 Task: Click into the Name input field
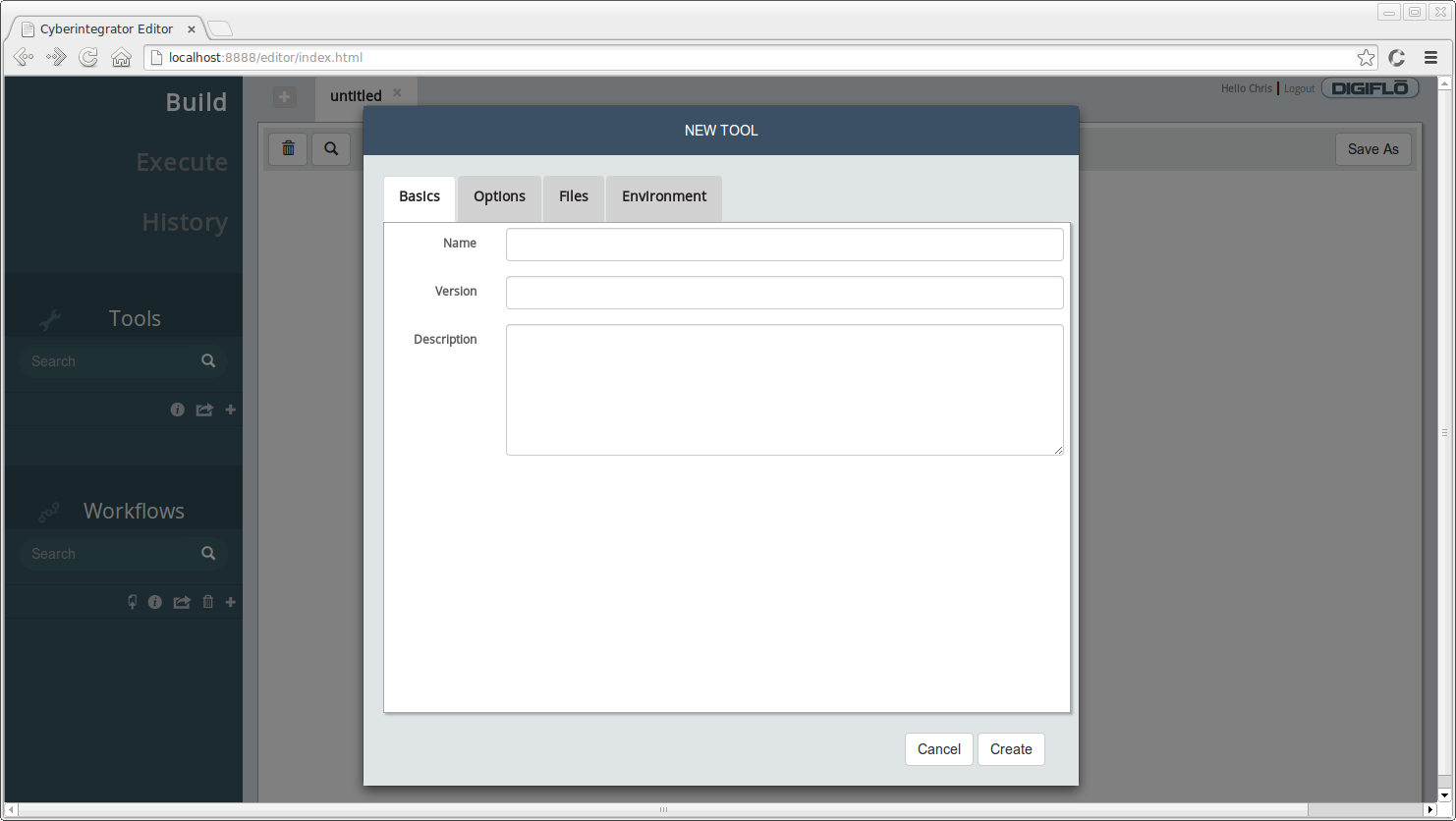[x=784, y=245]
